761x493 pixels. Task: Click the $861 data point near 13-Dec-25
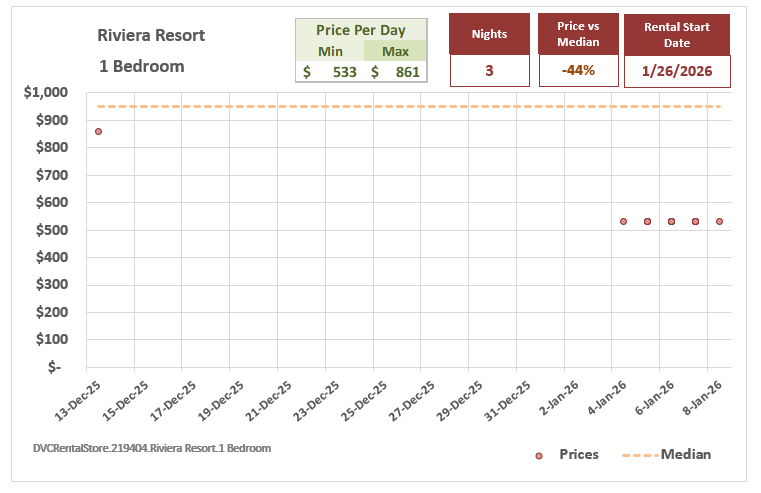[98, 131]
